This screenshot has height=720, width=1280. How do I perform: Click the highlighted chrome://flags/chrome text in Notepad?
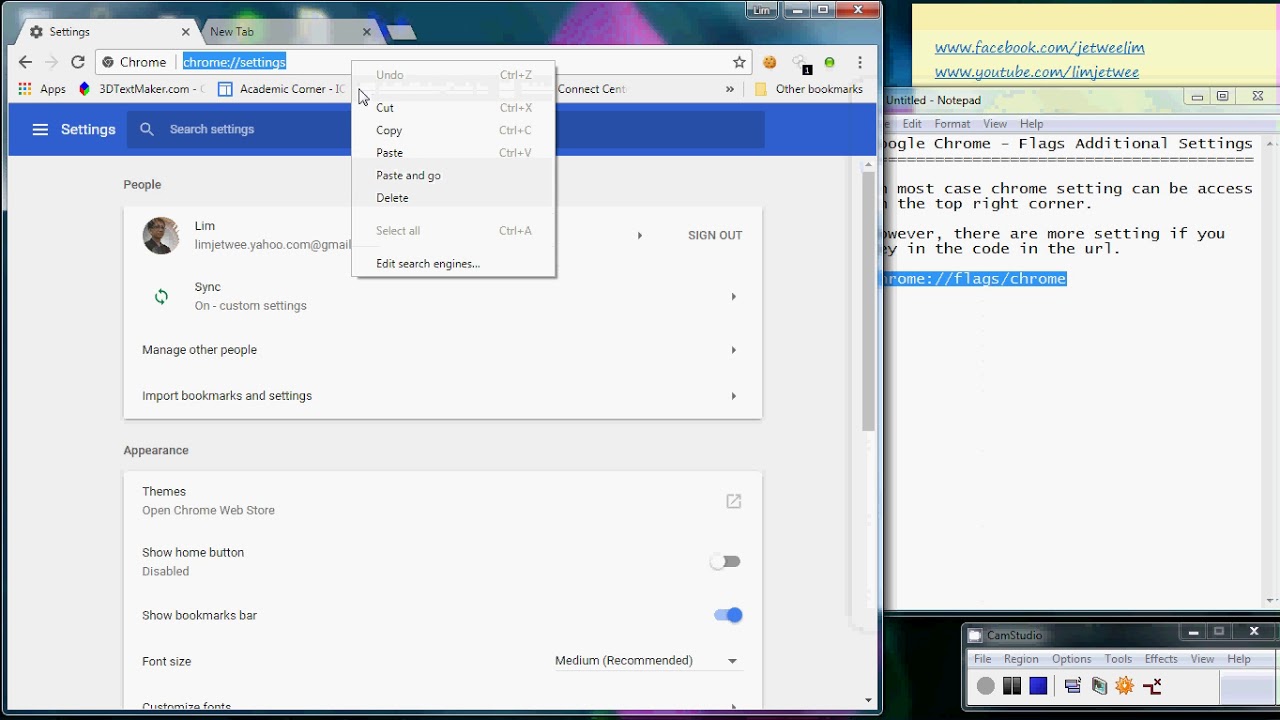click(975, 279)
